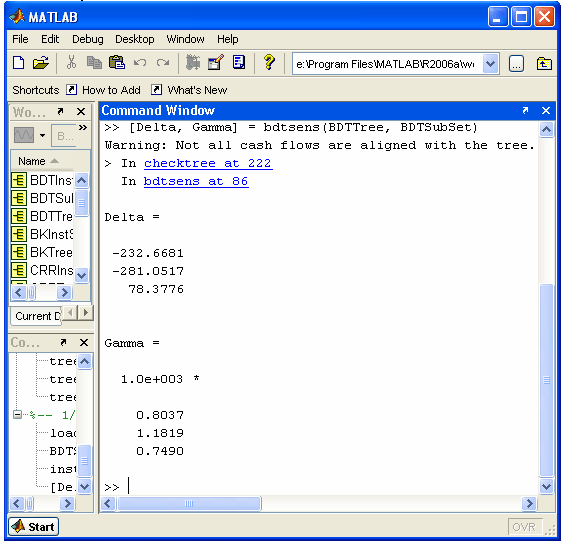The width and height of the screenshot is (564, 546).
Task: Select the BDTSu variable in Workspace
Action: coord(42,198)
